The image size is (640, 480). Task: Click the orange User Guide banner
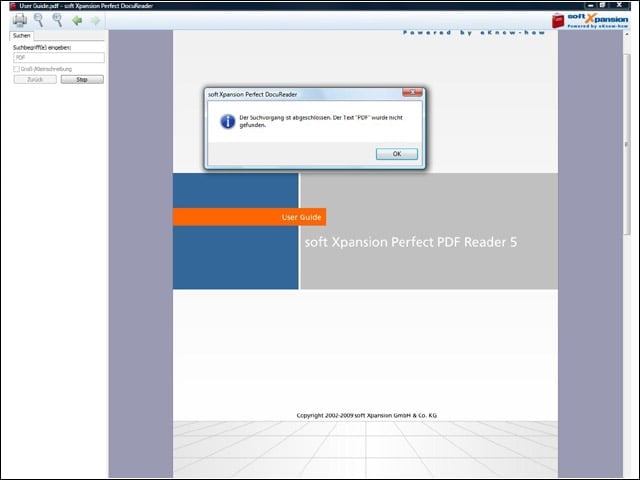click(x=249, y=217)
